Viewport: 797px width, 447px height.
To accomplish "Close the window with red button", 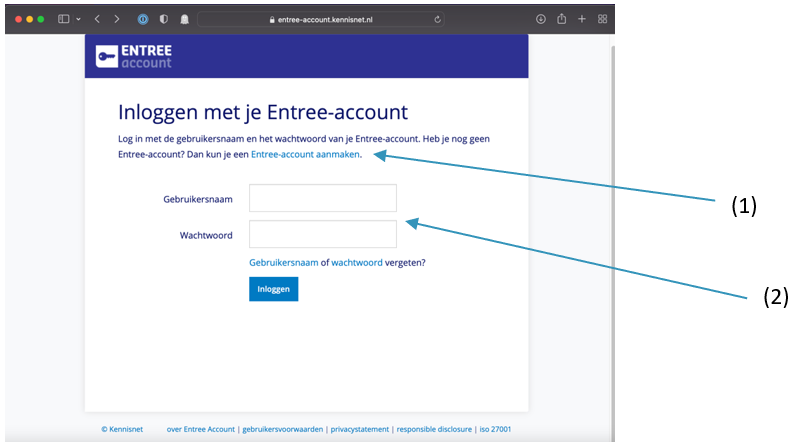I will 18,19.
